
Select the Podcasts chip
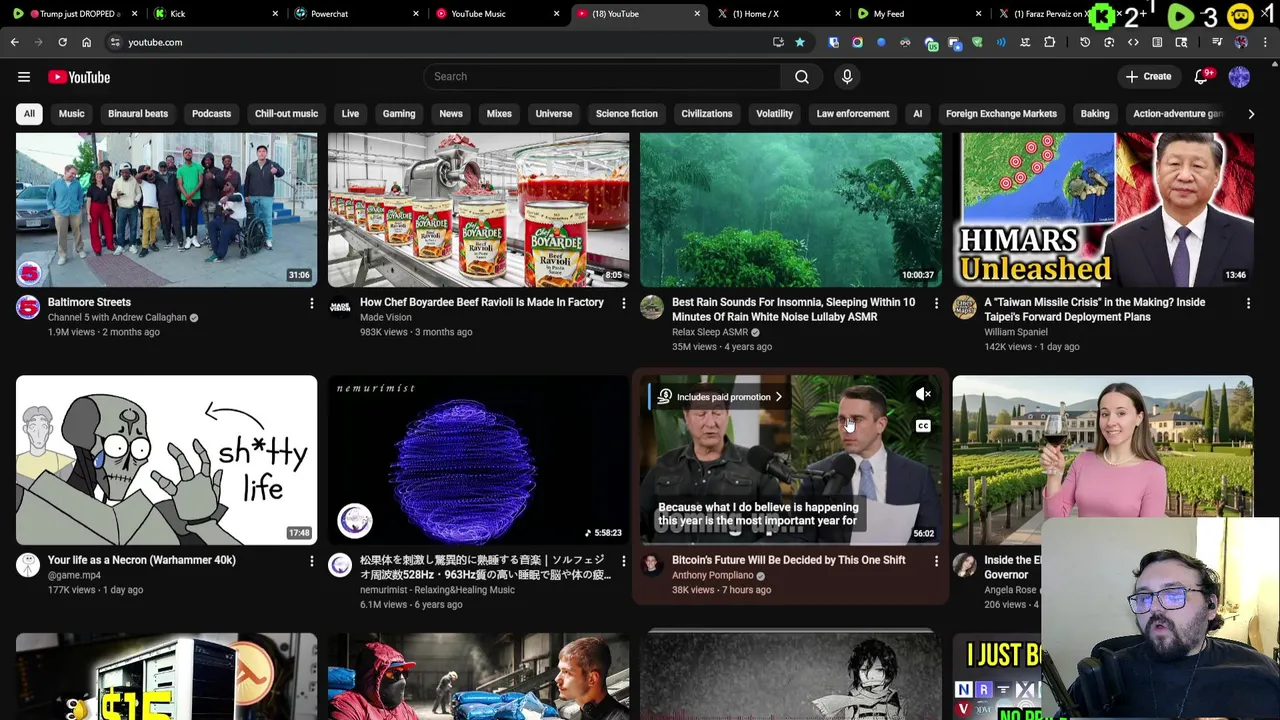tap(211, 114)
